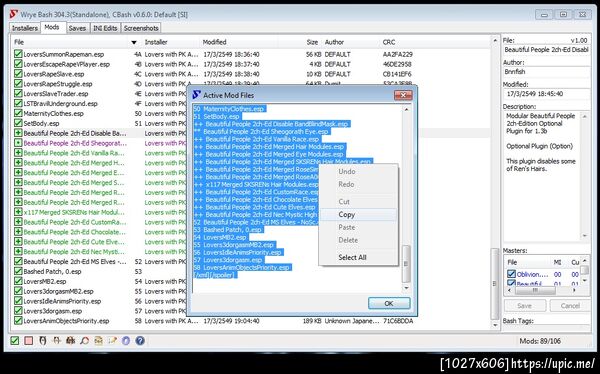Switch to the Screenshots tab
The width and height of the screenshot is (600, 374).
141,28
